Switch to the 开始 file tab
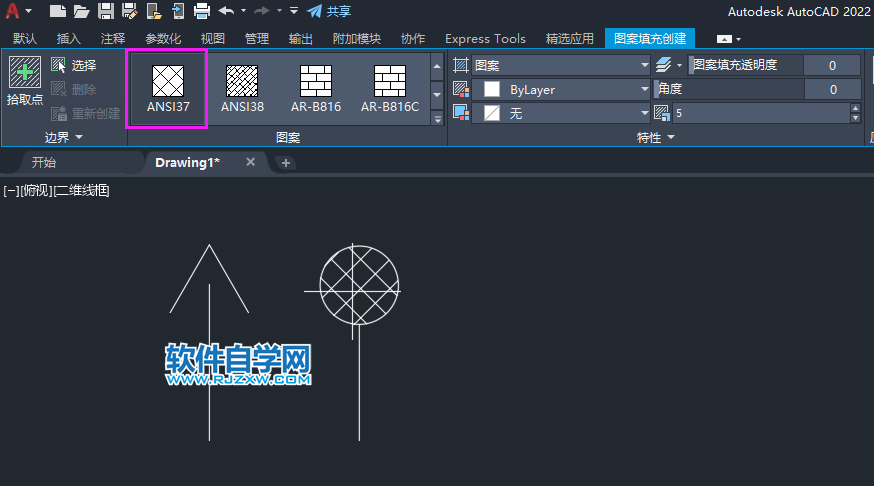Viewport: 874px width, 486px height. pos(43,162)
